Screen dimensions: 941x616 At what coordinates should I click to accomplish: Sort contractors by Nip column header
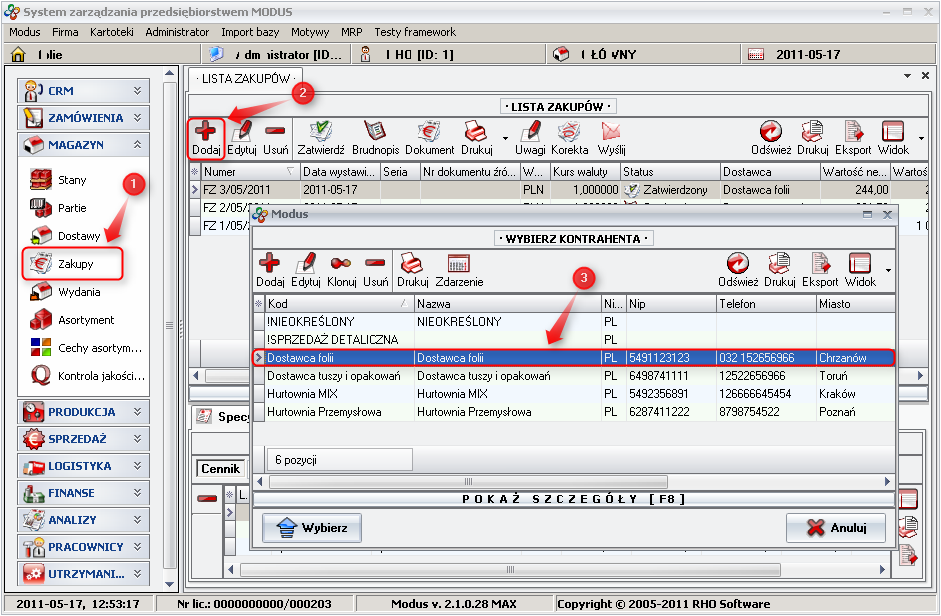pos(669,304)
